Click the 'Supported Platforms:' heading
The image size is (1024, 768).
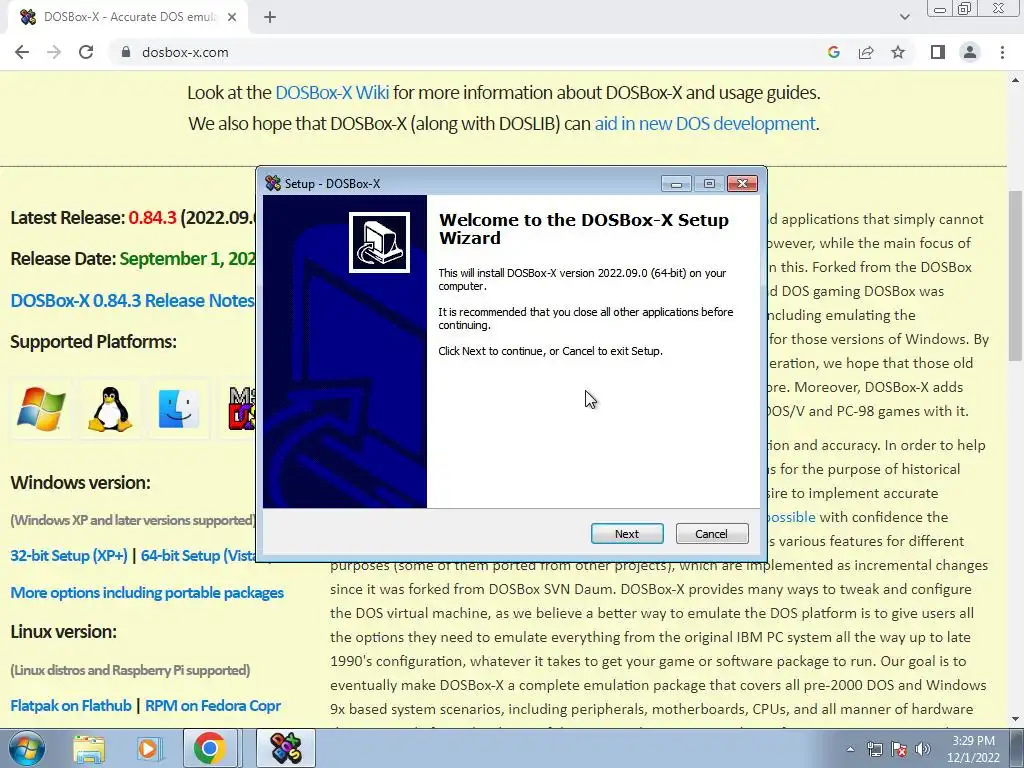click(x=93, y=342)
